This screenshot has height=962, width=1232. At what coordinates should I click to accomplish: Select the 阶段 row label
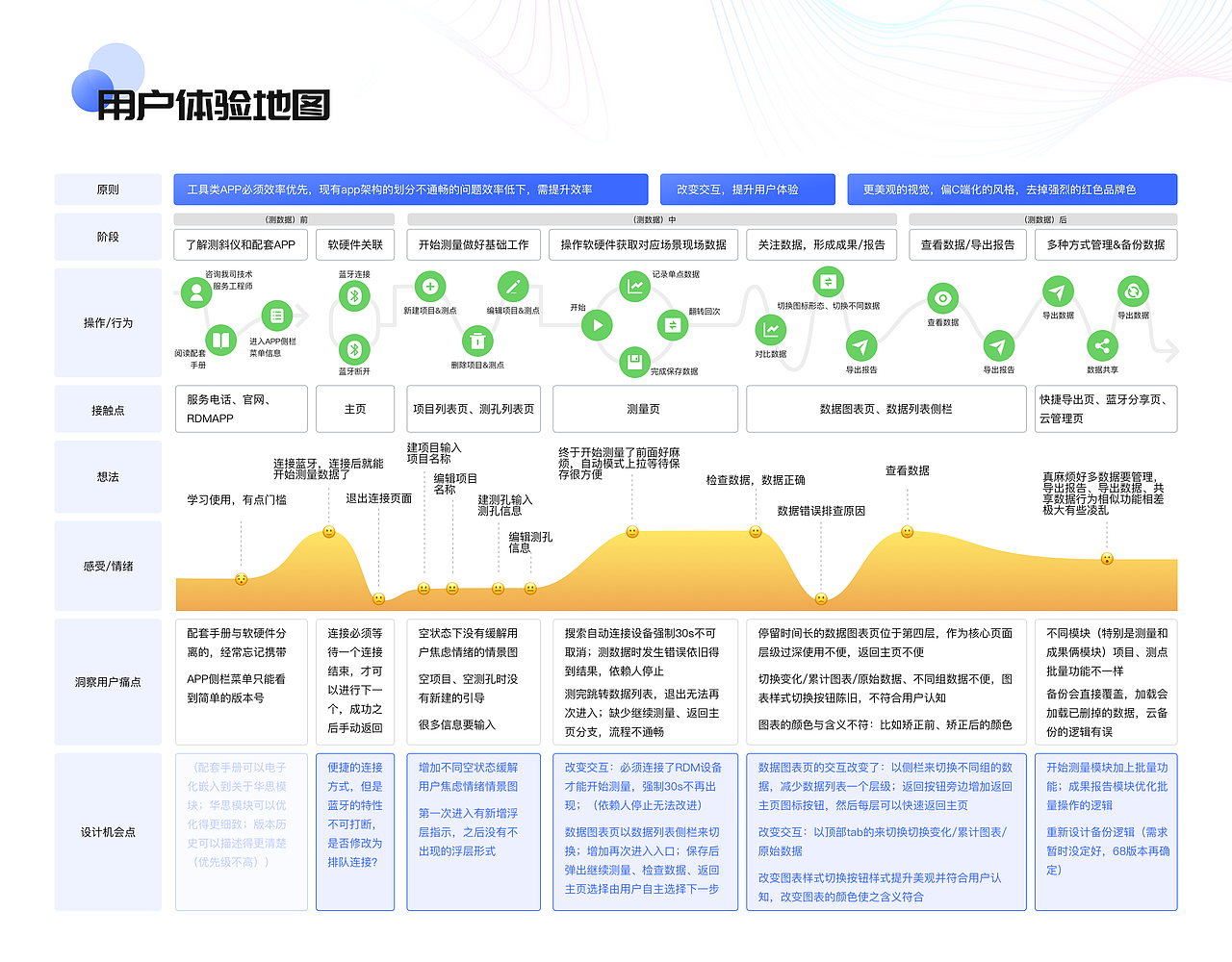pos(108,237)
